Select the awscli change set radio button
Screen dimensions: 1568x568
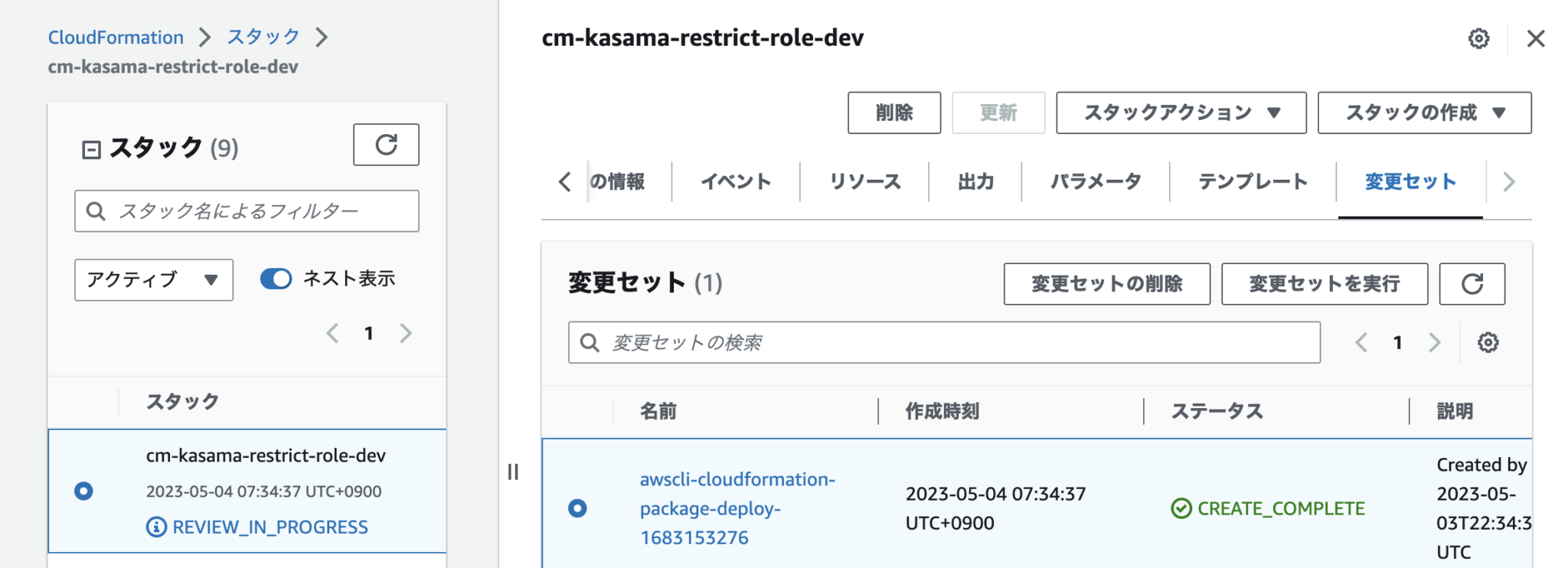coord(579,508)
